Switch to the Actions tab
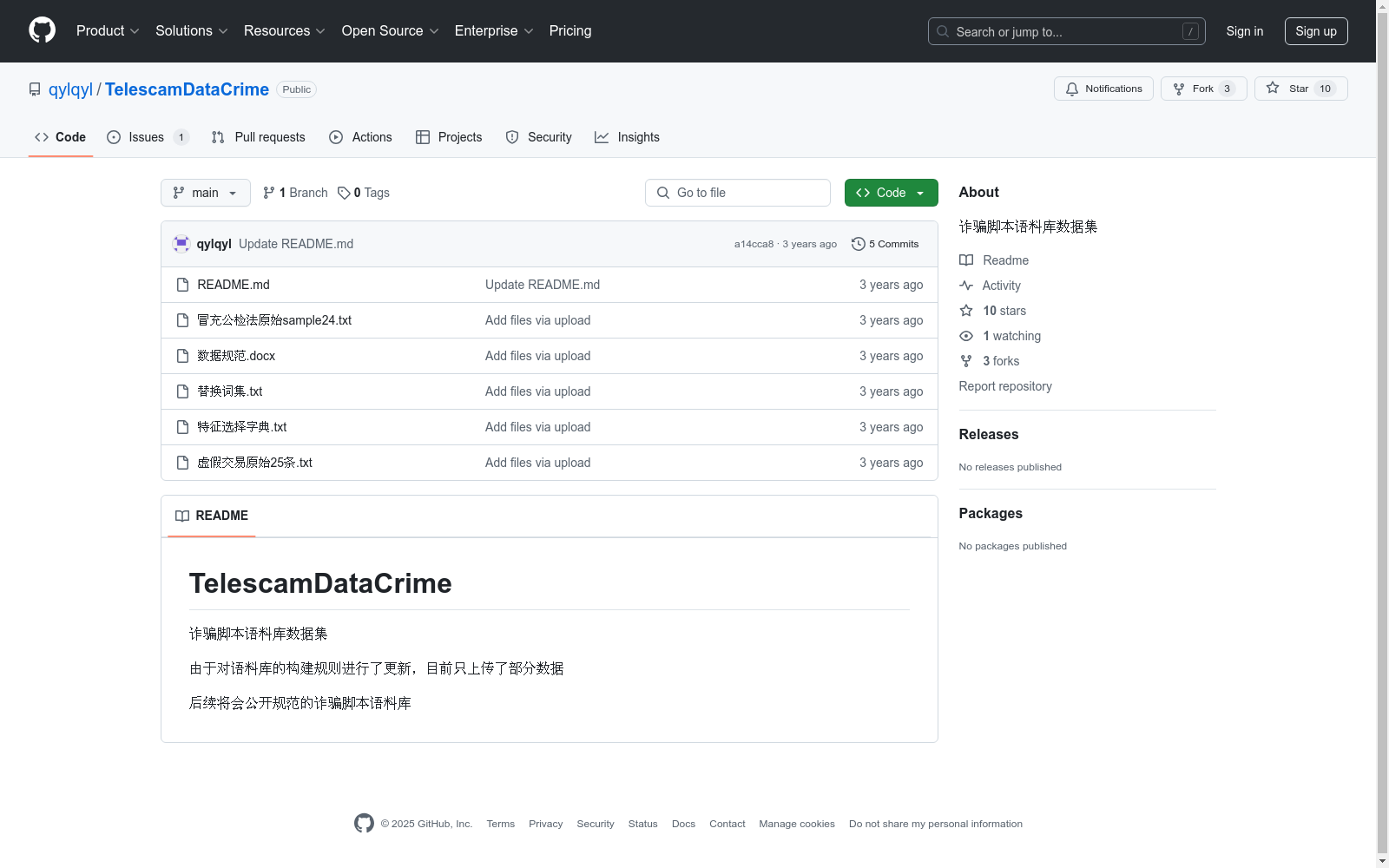1389x868 pixels. [x=360, y=137]
